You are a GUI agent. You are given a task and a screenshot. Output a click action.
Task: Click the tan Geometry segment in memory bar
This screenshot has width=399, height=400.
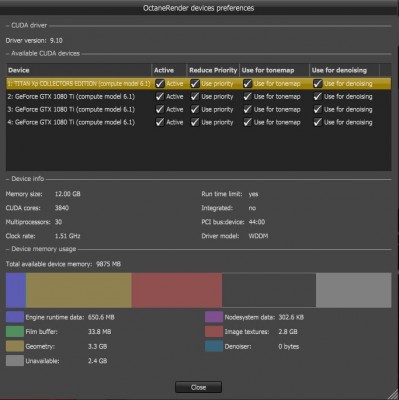(79, 290)
